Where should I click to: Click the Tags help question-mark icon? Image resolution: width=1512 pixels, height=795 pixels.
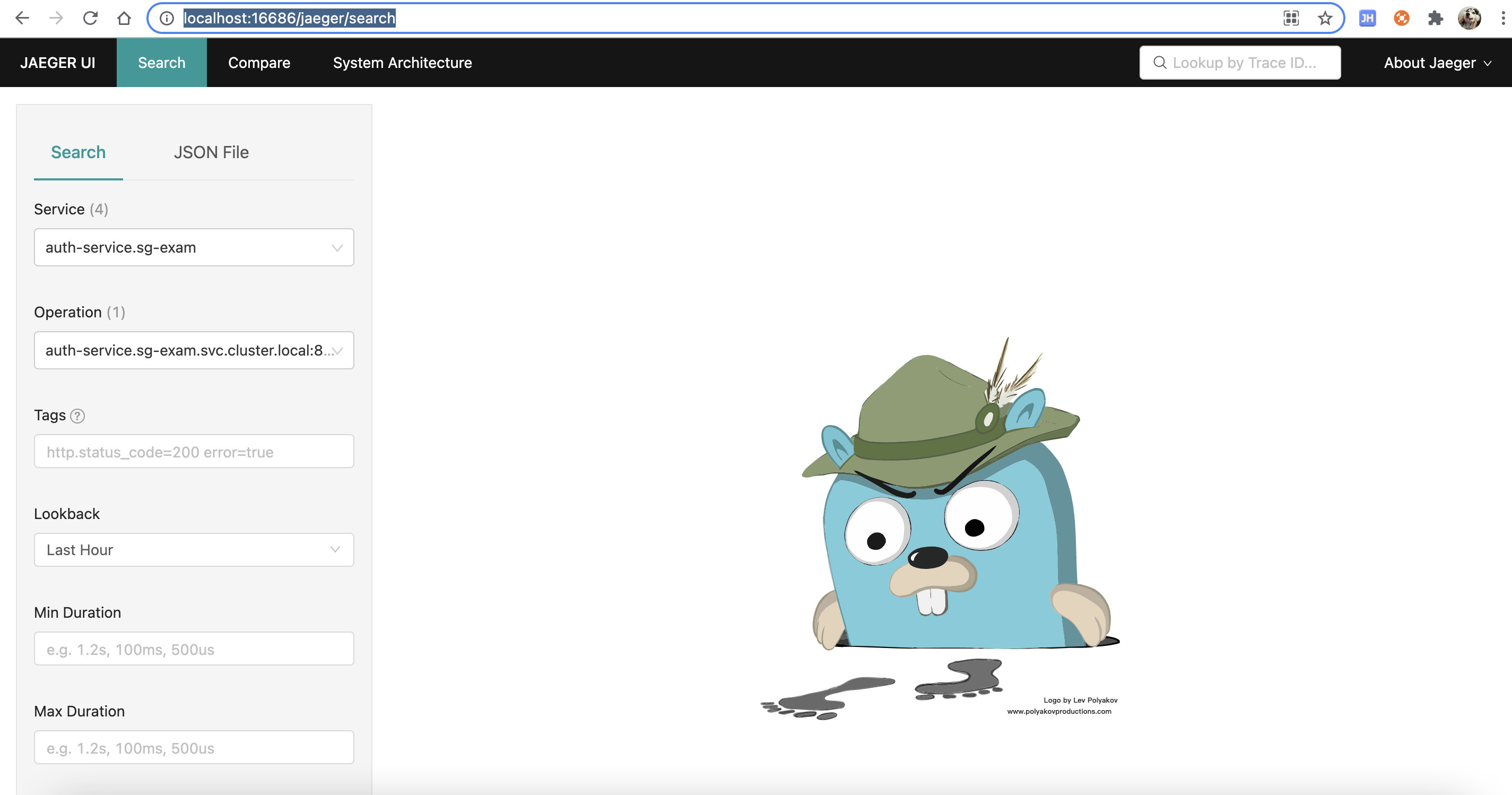[x=77, y=416]
